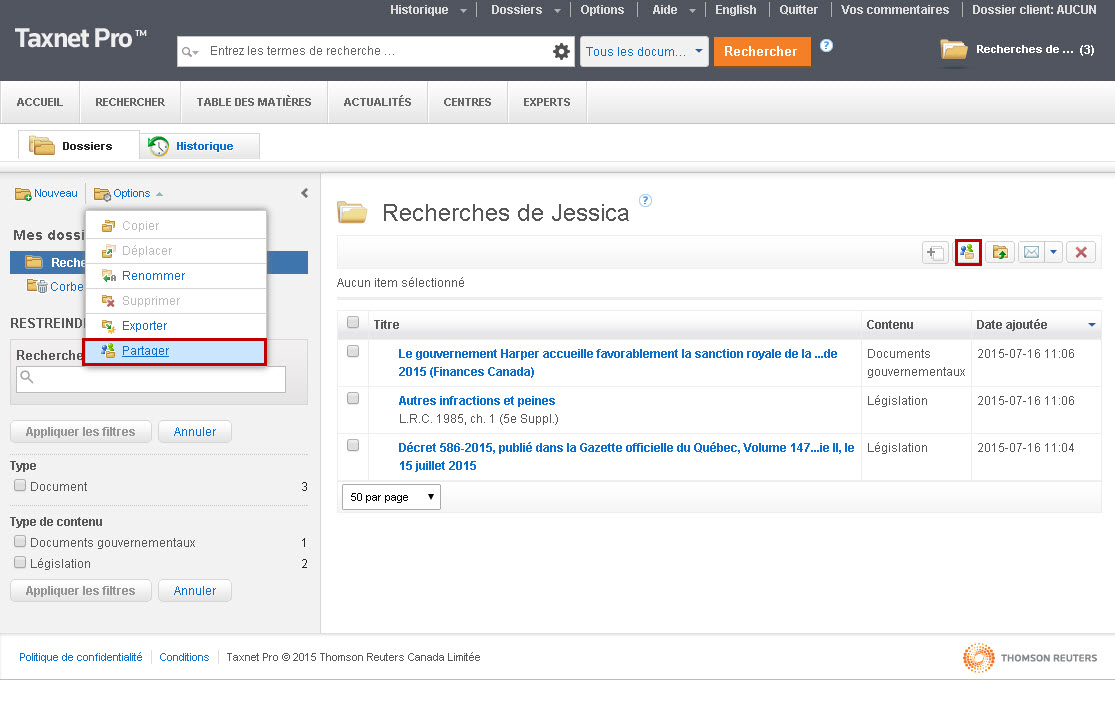Open the Tous les documents dropdown
The image size is (1115, 713).
[644, 52]
